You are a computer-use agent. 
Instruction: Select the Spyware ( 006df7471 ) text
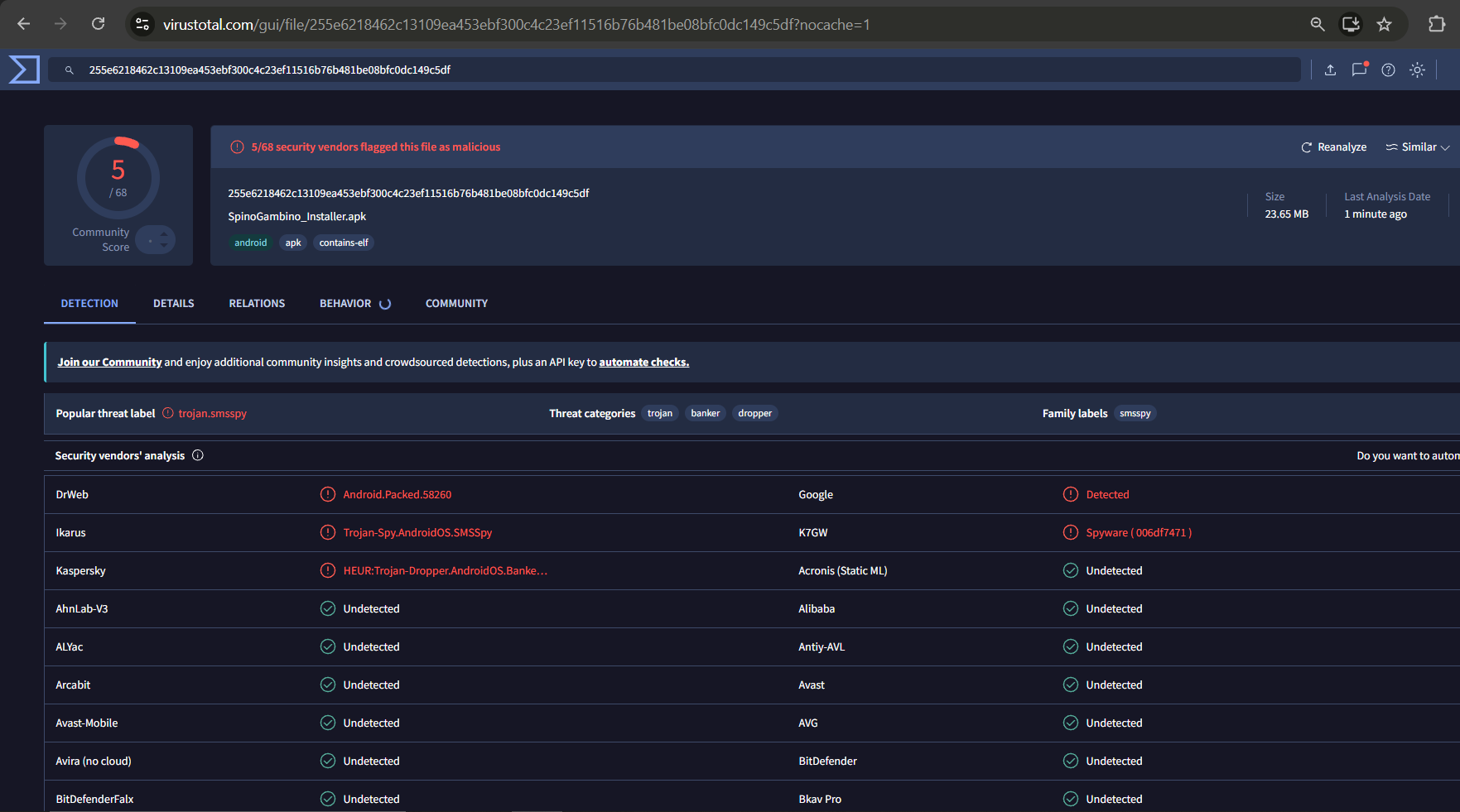coord(1140,533)
